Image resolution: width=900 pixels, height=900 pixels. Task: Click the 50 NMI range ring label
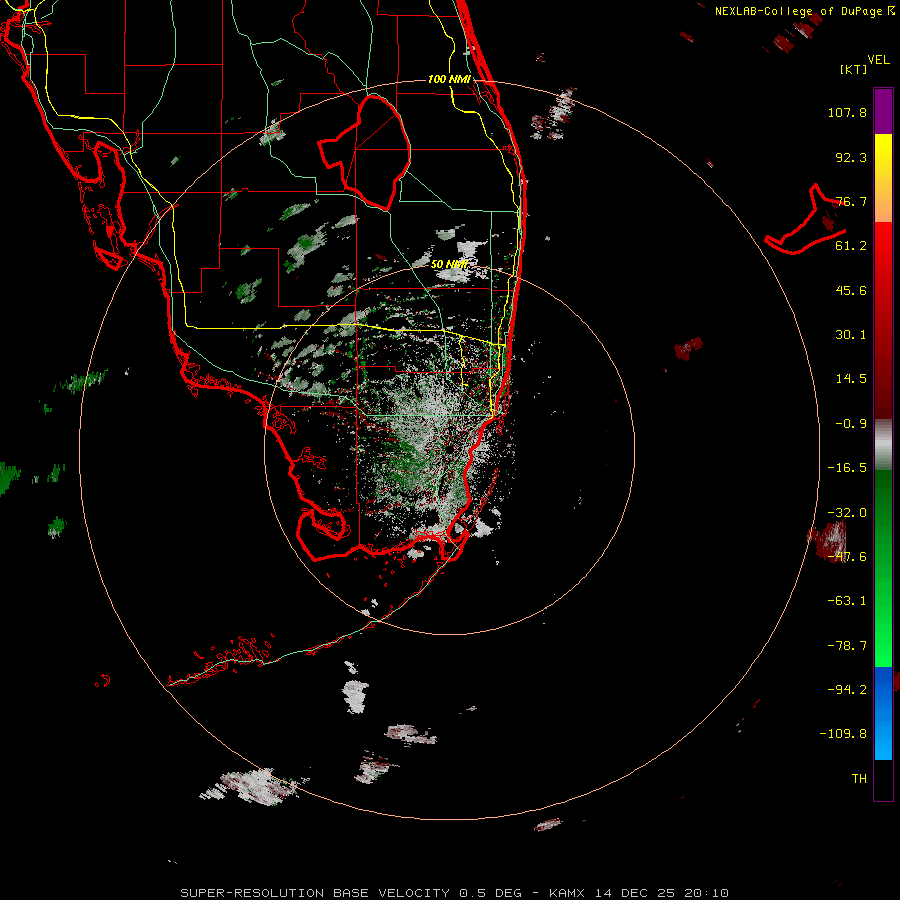449,264
